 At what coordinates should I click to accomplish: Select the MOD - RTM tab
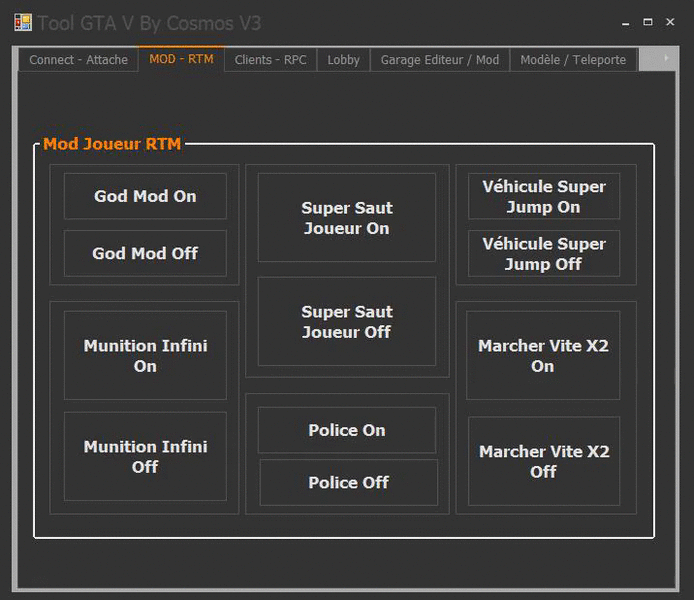pos(181,59)
